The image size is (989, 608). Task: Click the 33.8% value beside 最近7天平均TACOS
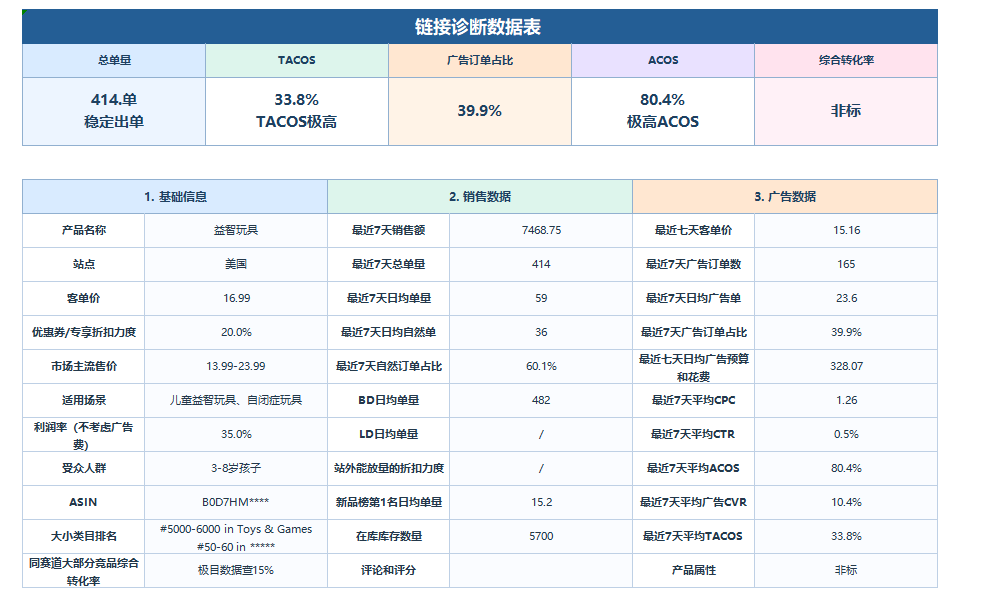click(x=846, y=537)
